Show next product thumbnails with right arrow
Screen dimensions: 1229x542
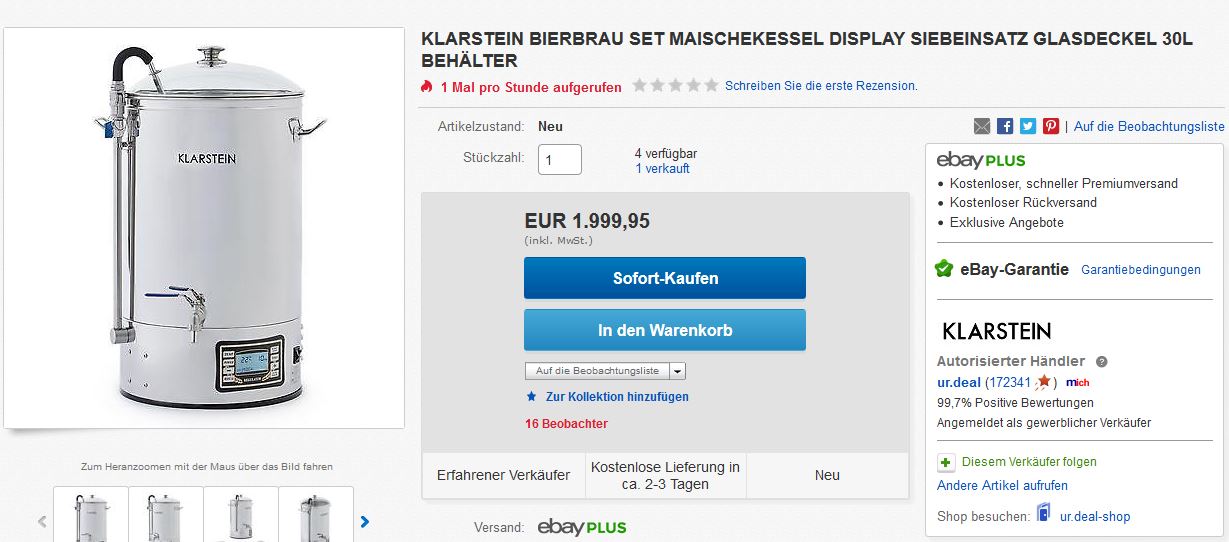(x=365, y=521)
